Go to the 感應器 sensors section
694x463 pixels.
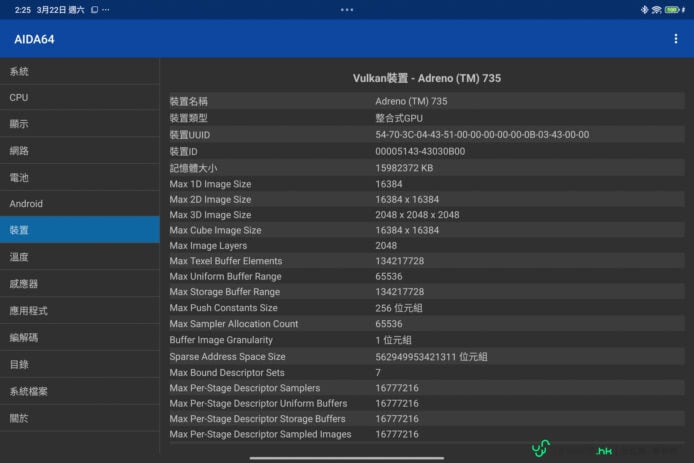(79, 284)
